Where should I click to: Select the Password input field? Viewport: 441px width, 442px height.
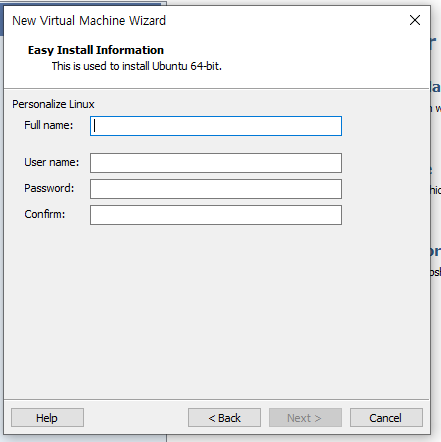(x=216, y=189)
